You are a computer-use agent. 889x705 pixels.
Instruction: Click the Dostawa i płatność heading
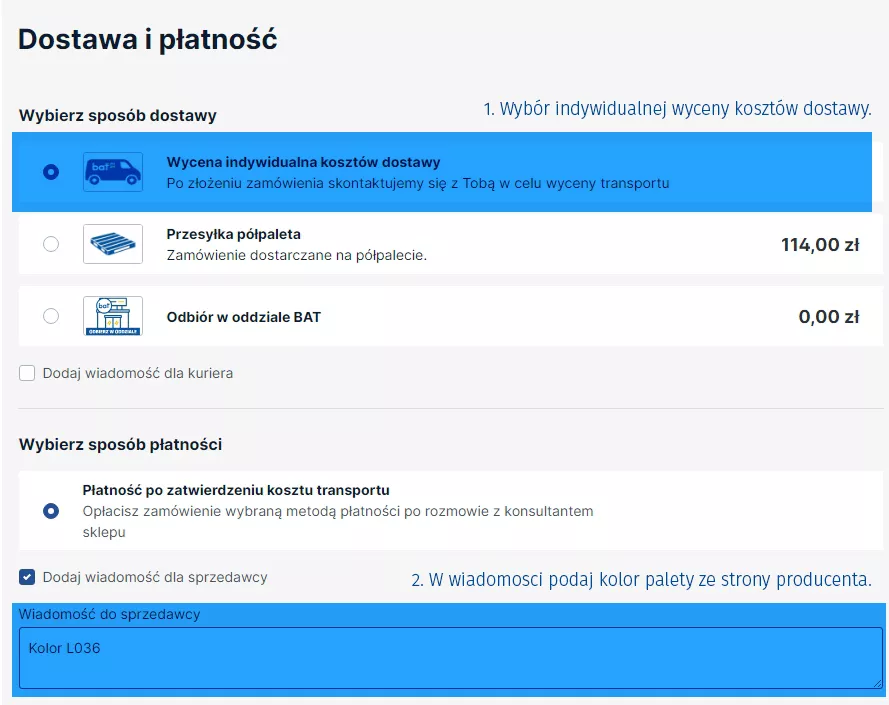[x=148, y=39]
